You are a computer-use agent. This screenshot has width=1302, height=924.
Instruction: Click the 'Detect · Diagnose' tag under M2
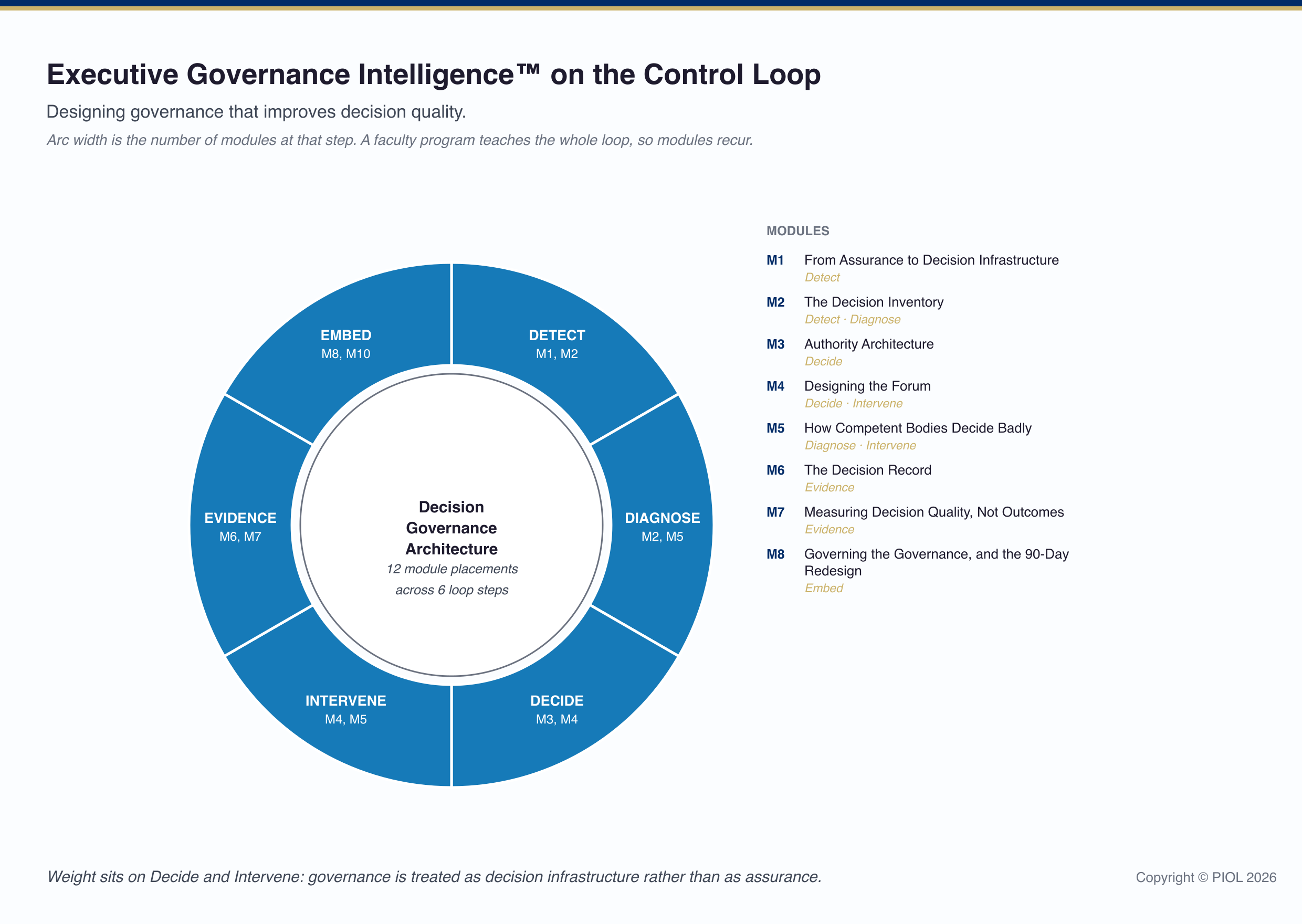[852, 319]
